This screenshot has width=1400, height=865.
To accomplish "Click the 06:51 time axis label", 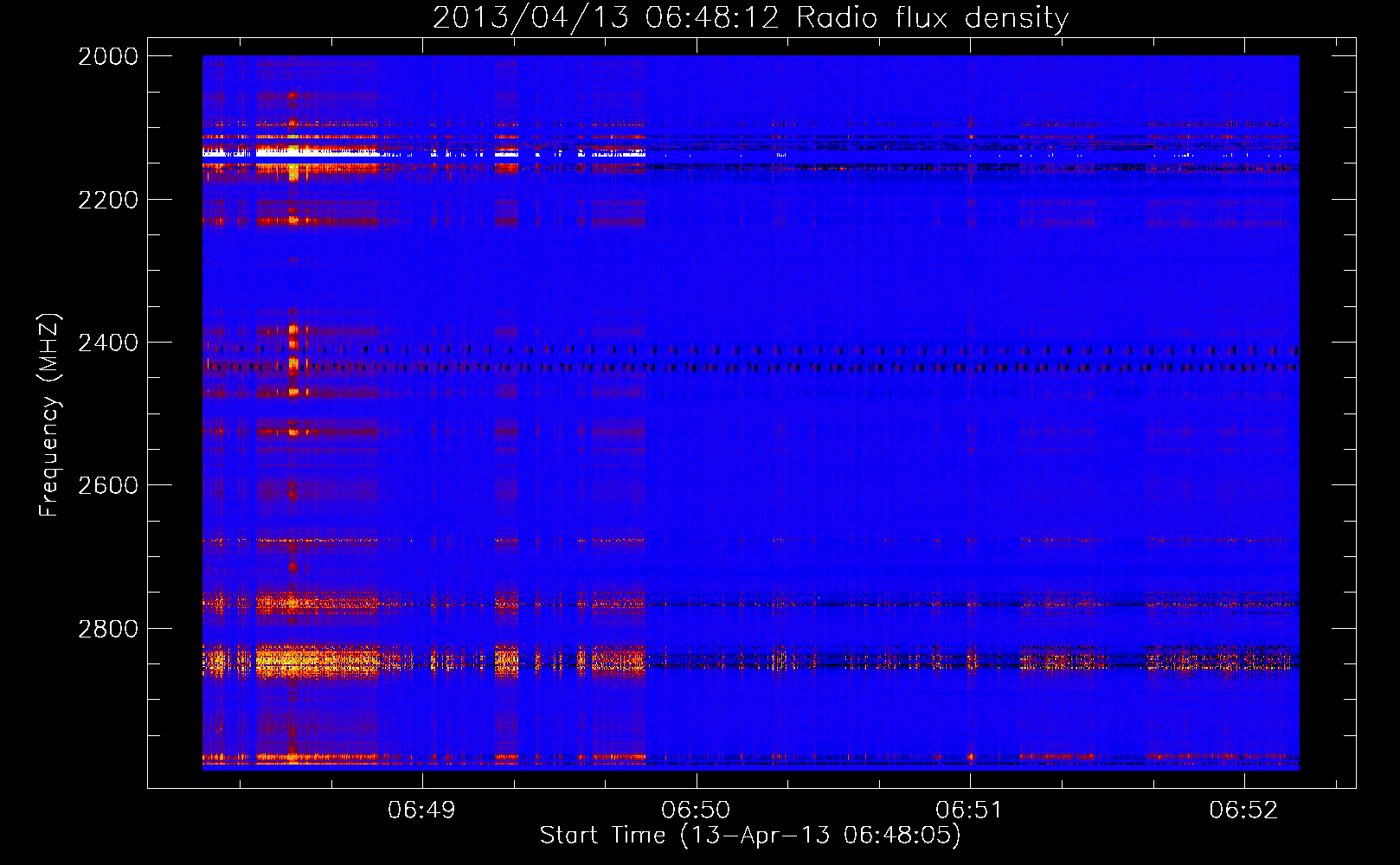I will [969, 811].
